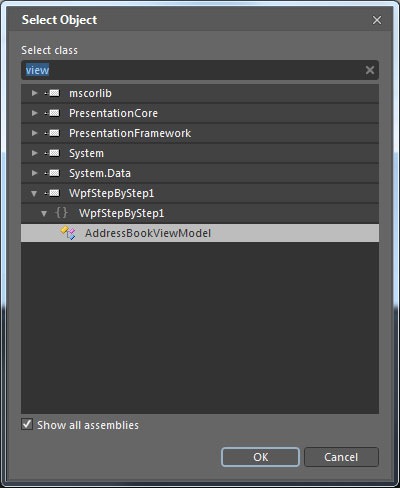Confirm selection with the OK button

click(x=260, y=457)
